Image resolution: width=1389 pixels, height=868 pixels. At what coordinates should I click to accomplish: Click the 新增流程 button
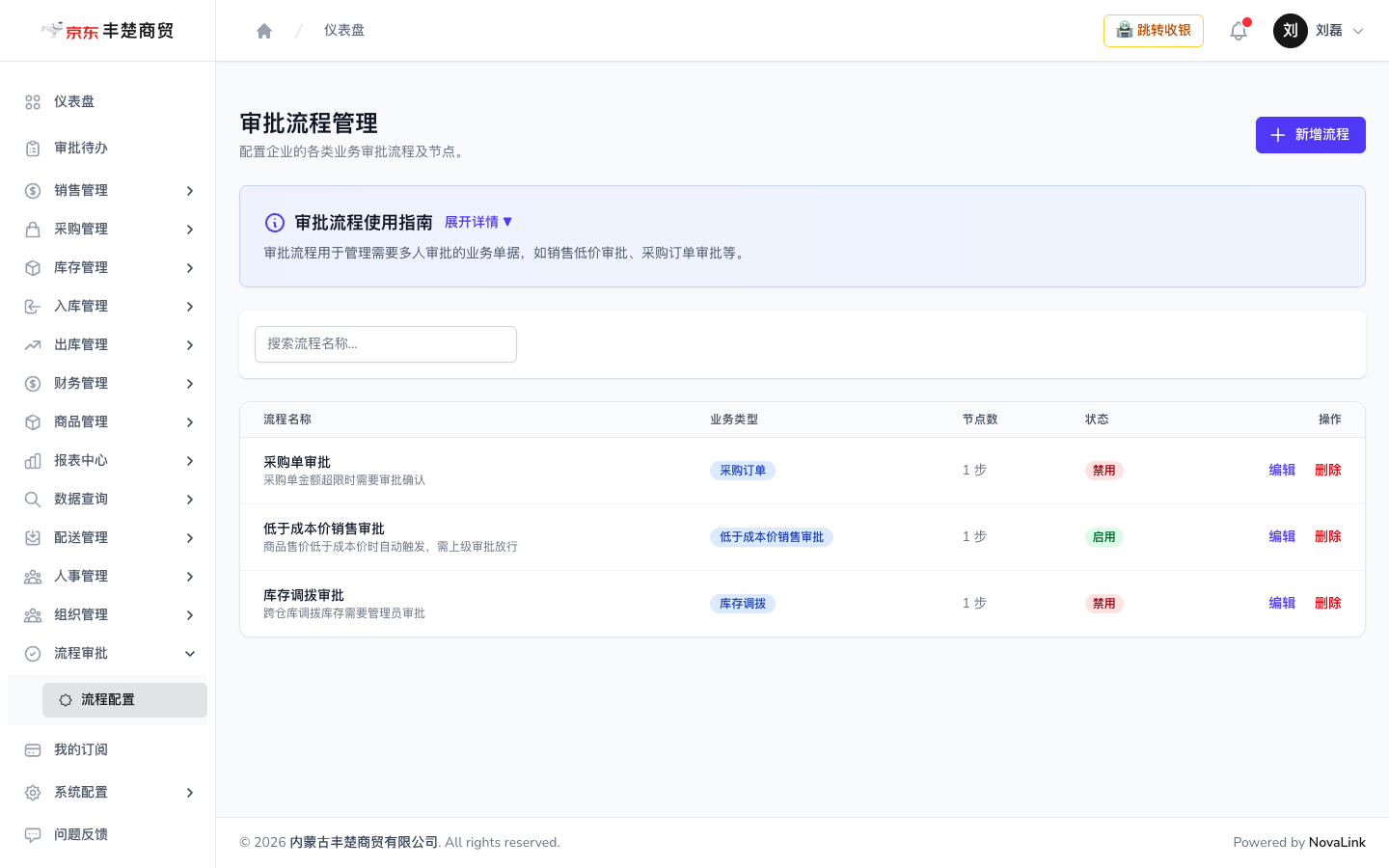(1310, 135)
